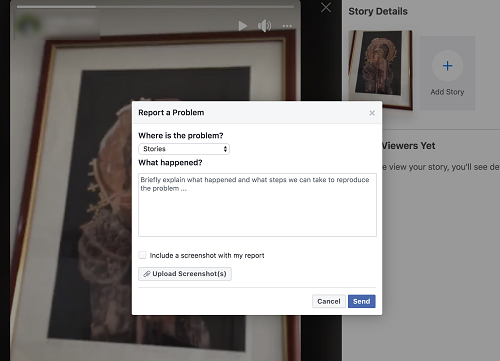Click the Add Story label
Image resolution: width=500 pixels, height=361 pixels.
447,92
